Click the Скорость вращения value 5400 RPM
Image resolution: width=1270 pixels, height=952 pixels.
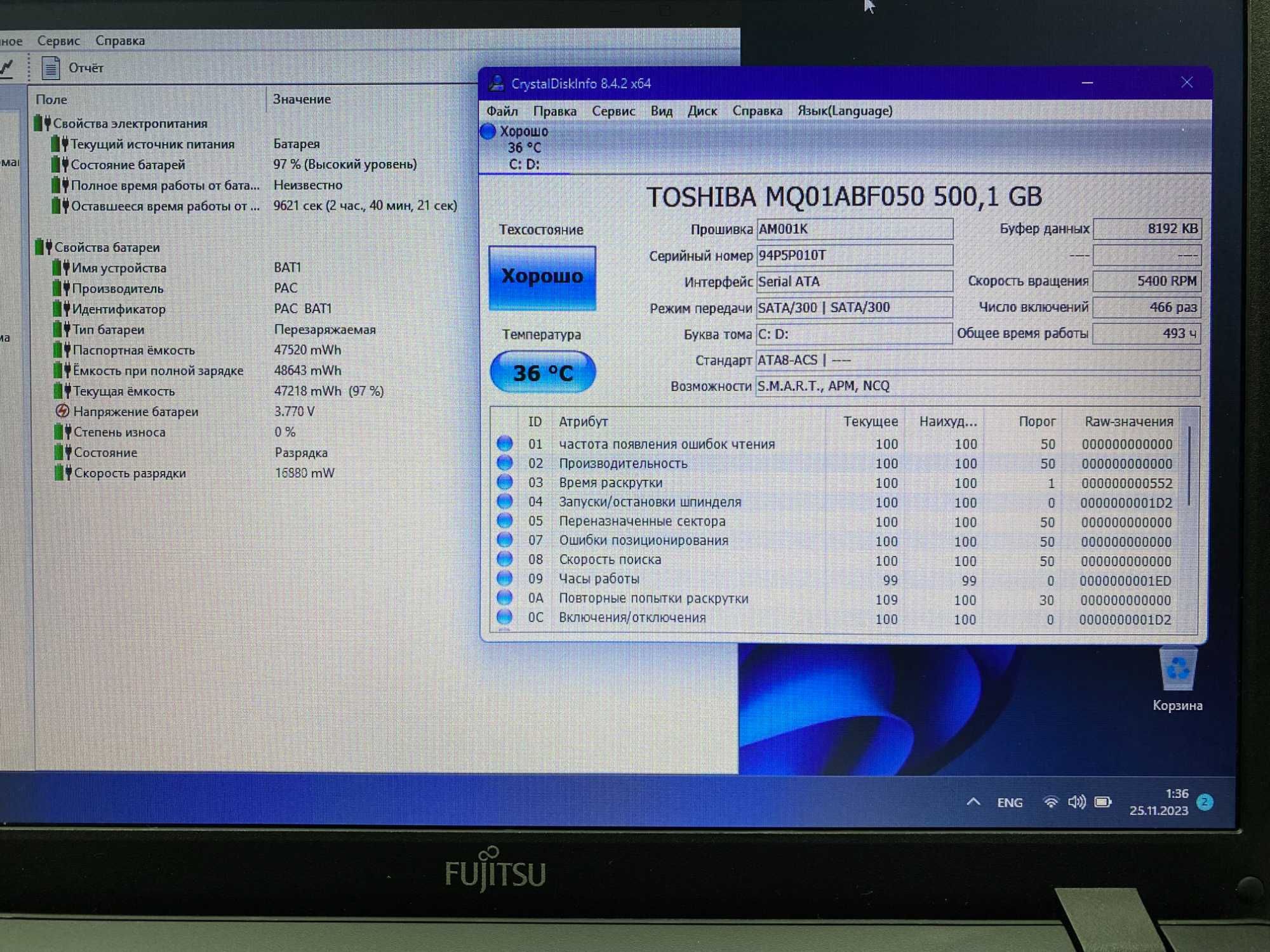coord(1147,281)
